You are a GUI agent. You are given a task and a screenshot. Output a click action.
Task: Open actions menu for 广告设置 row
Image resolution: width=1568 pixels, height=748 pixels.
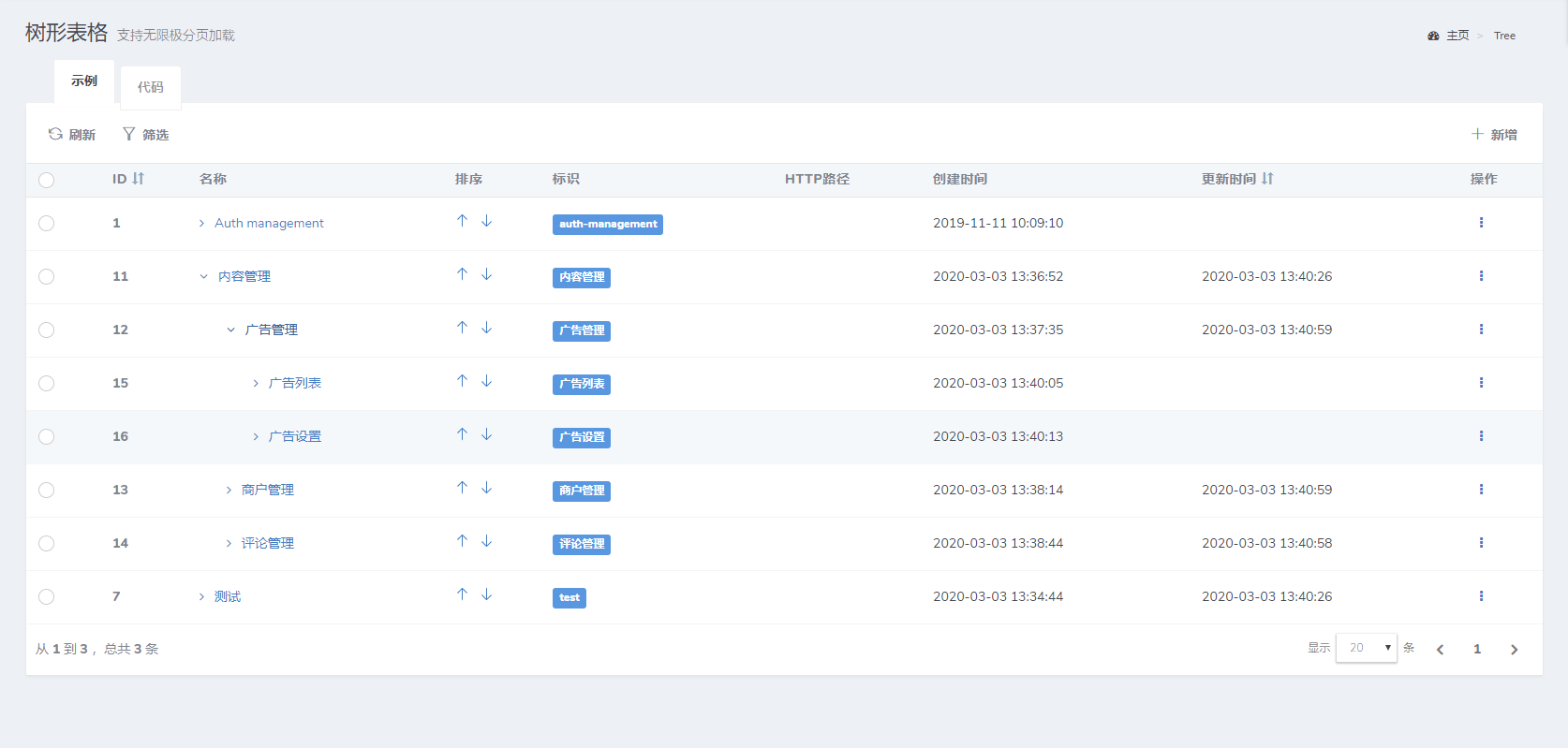click(1481, 436)
